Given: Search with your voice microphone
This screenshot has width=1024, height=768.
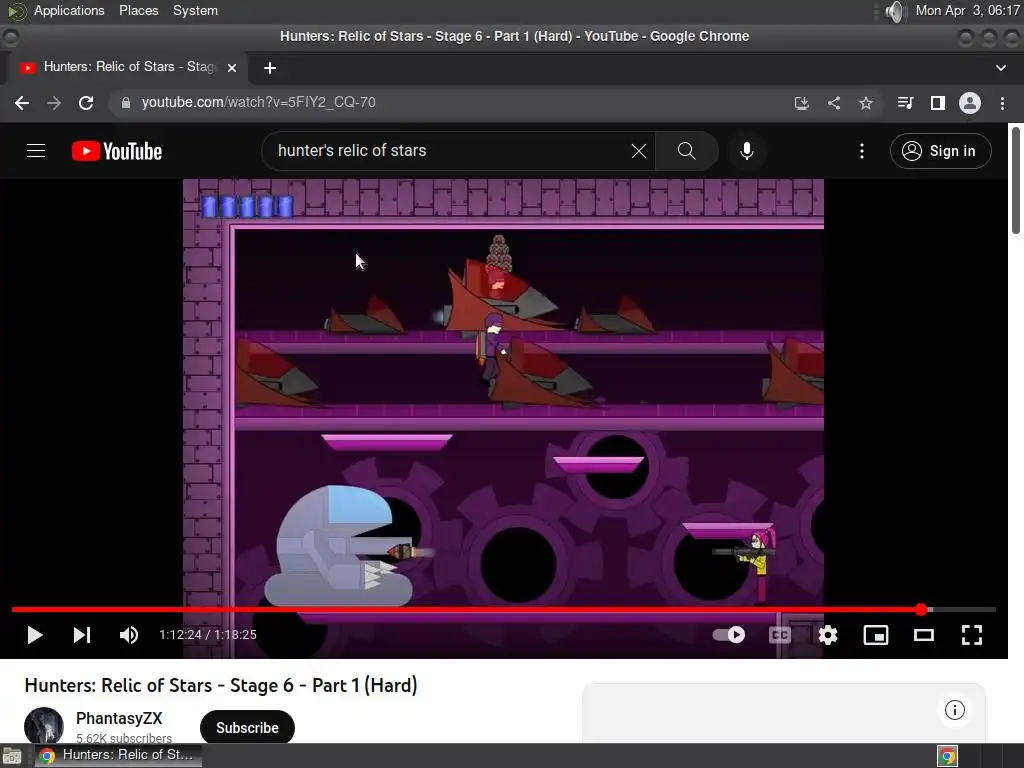Looking at the screenshot, I should (x=746, y=151).
